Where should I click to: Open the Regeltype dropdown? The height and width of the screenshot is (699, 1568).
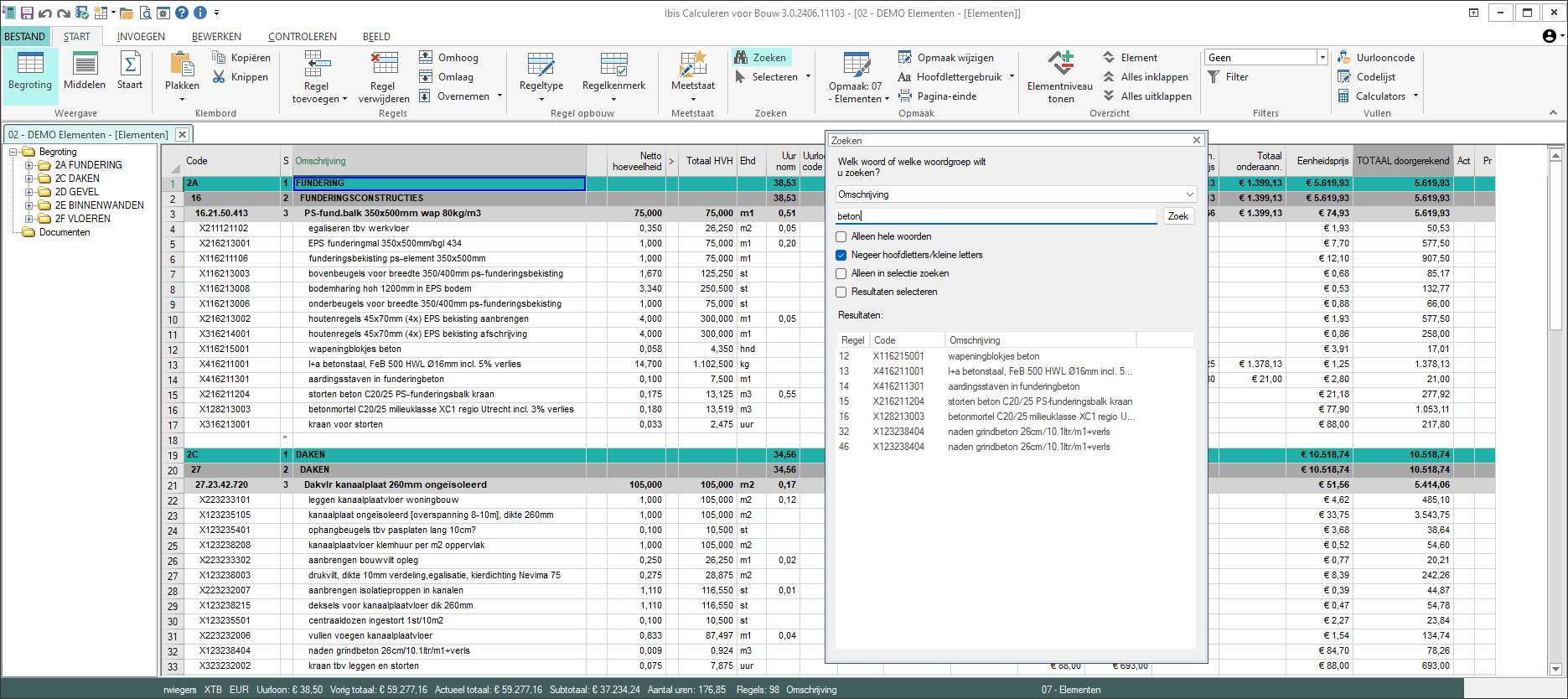(x=541, y=100)
